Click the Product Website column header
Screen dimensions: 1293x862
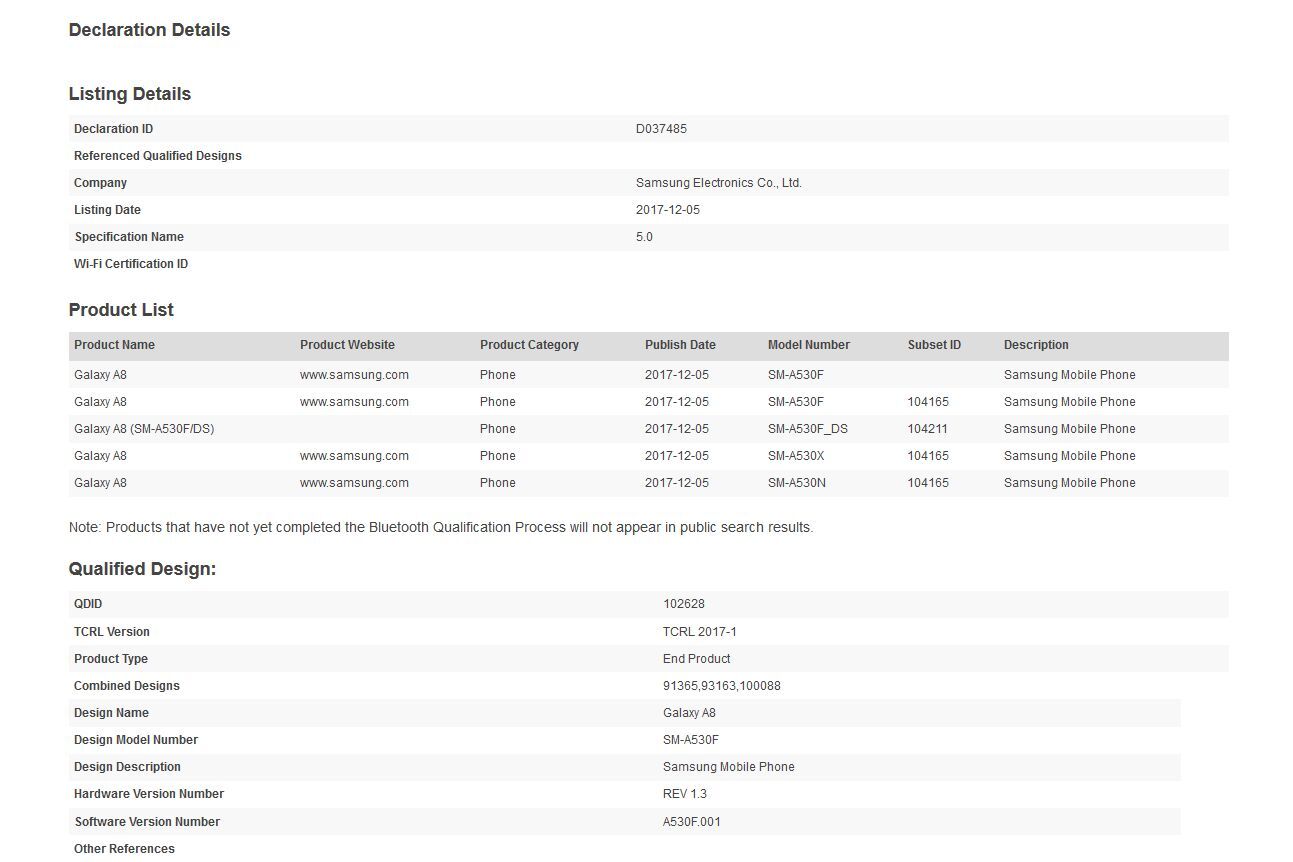pyautogui.click(x=347, y=345)
